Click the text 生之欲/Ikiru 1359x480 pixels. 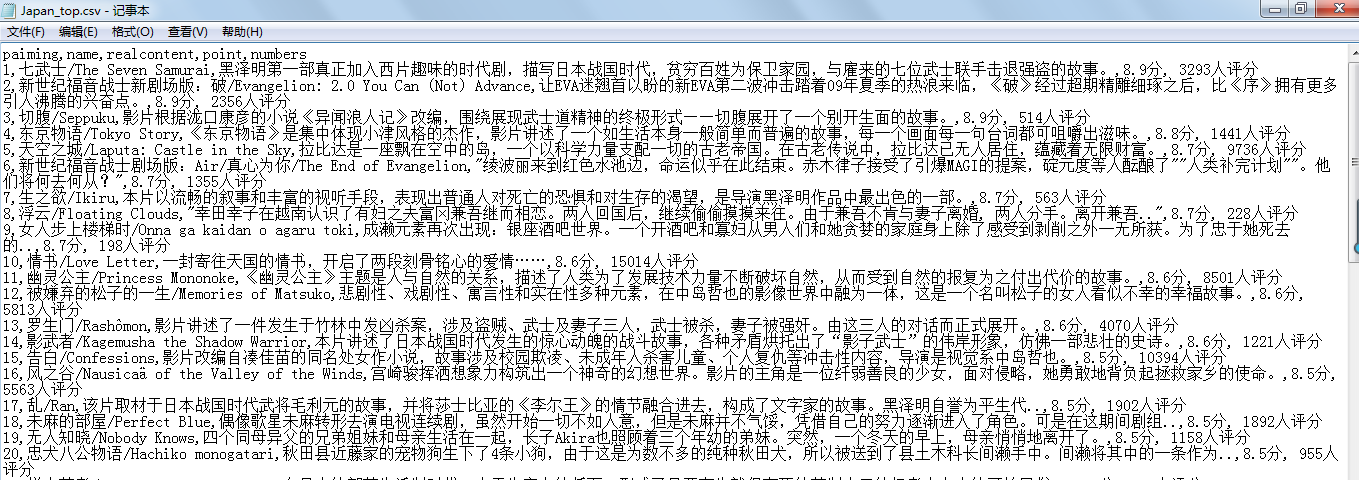click(x=66, y=198)
